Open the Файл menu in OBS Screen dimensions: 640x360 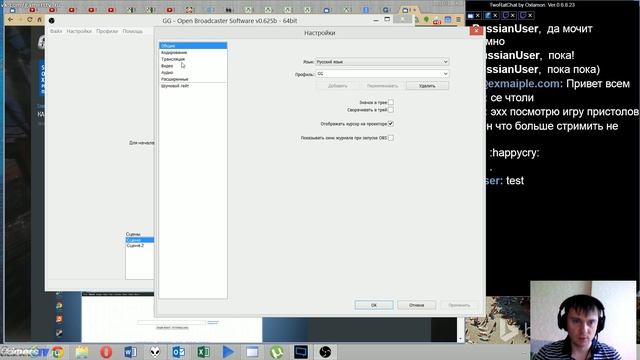pos(56,31)
